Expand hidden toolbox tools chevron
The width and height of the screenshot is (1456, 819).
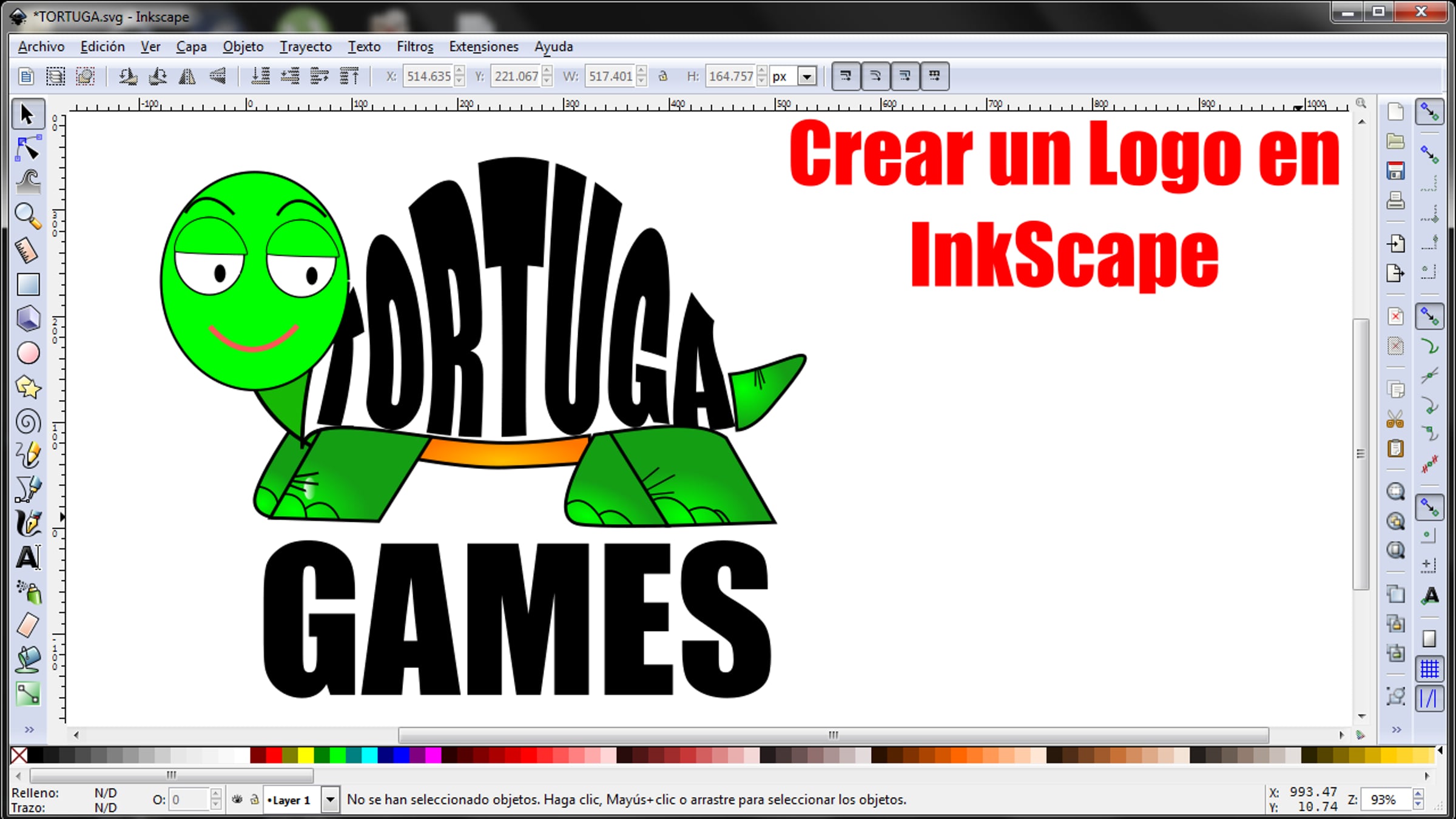29,730
